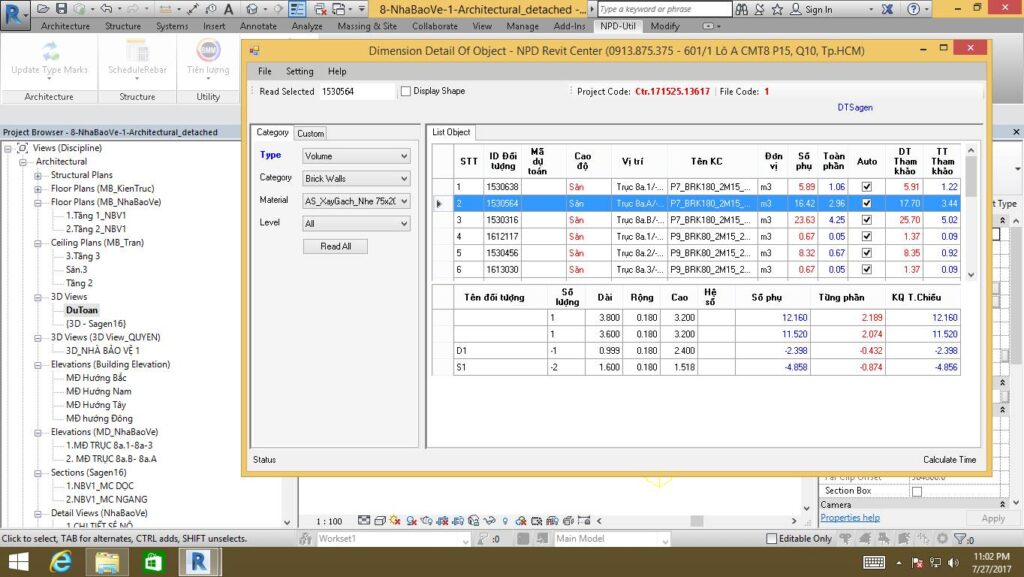Uncheck Auto checkbox for object 1530638
The image size is (1024, 577).
(867, 187)
